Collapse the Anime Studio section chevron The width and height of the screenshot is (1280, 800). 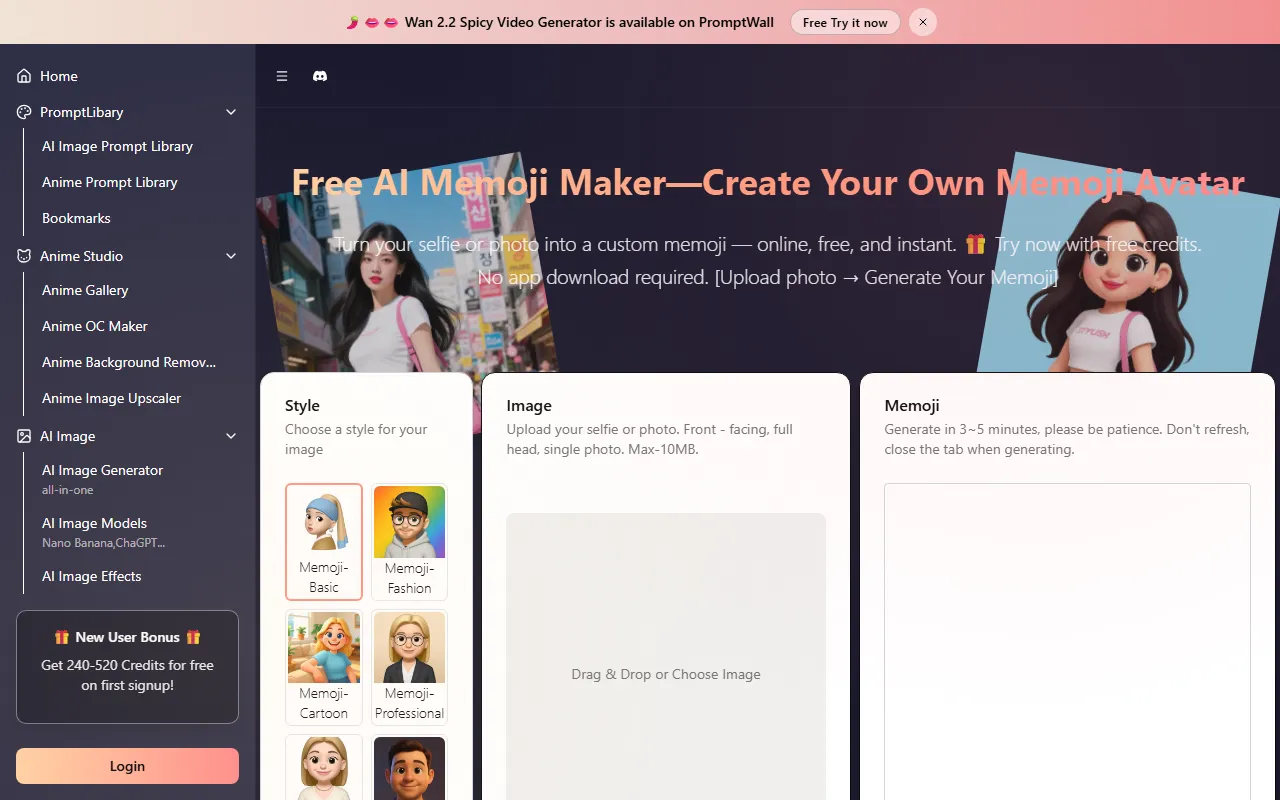pyautogui.click(x=231, y=256)
